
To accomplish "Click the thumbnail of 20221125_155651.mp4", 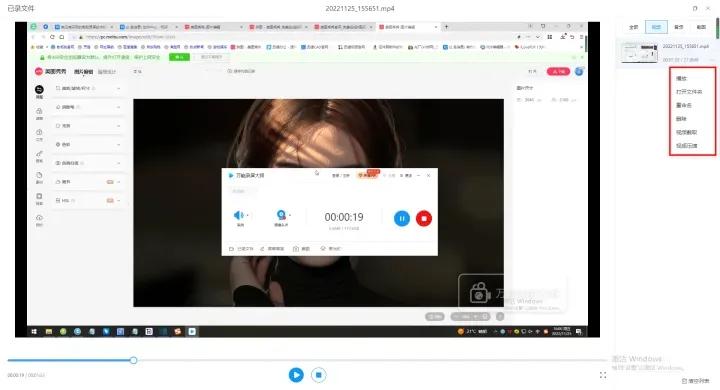I will point(639,52).
